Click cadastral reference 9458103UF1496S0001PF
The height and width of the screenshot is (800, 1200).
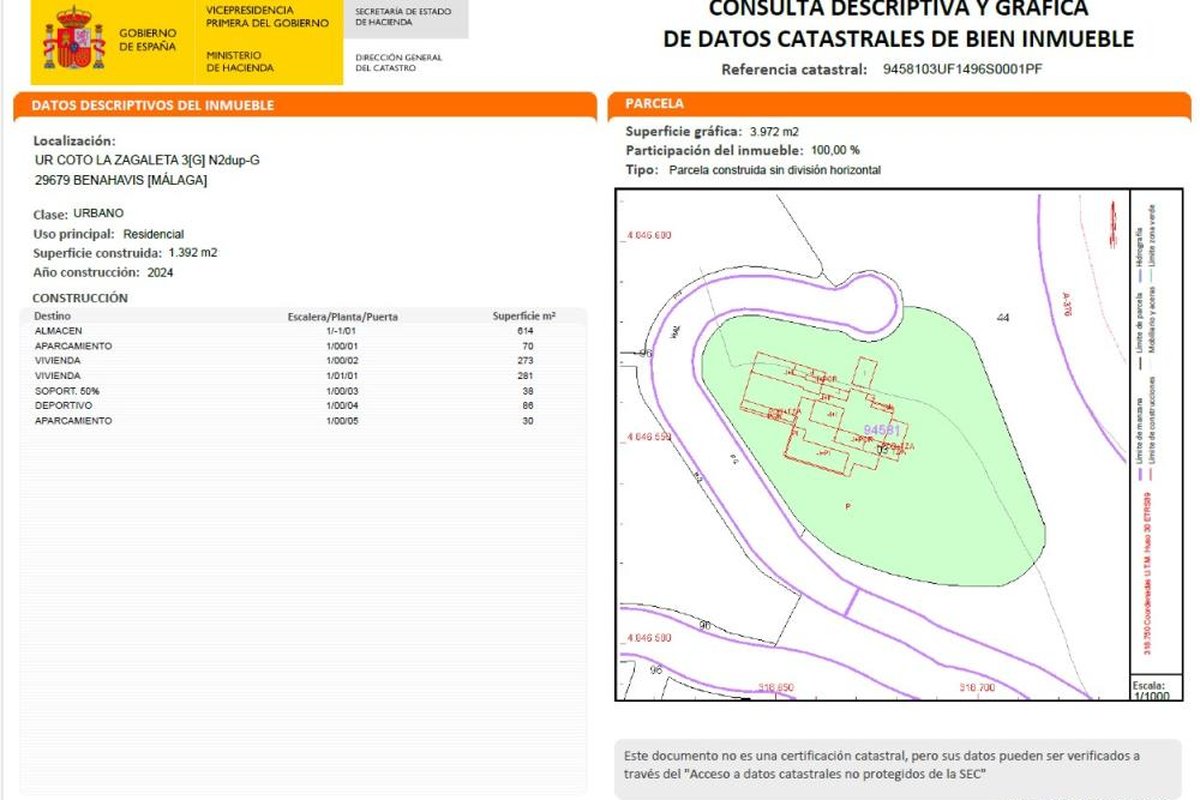click(x=963, y=70)
